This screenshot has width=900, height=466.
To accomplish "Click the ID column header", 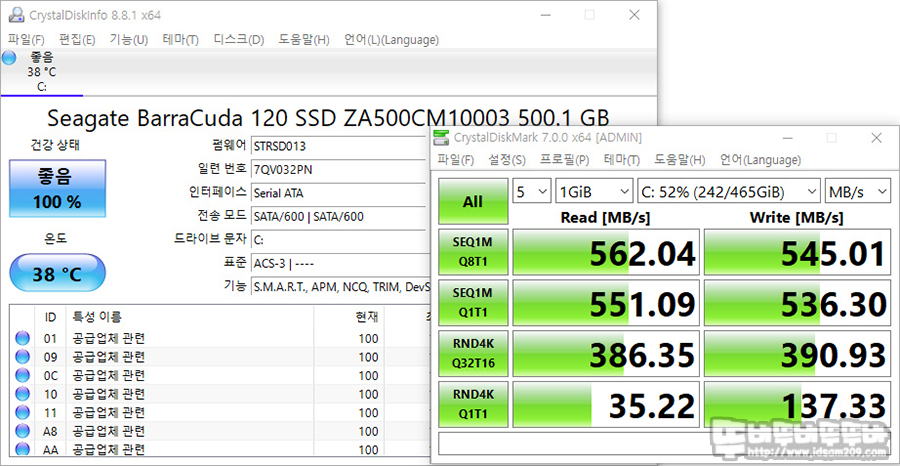I will (x=51, y=317).
